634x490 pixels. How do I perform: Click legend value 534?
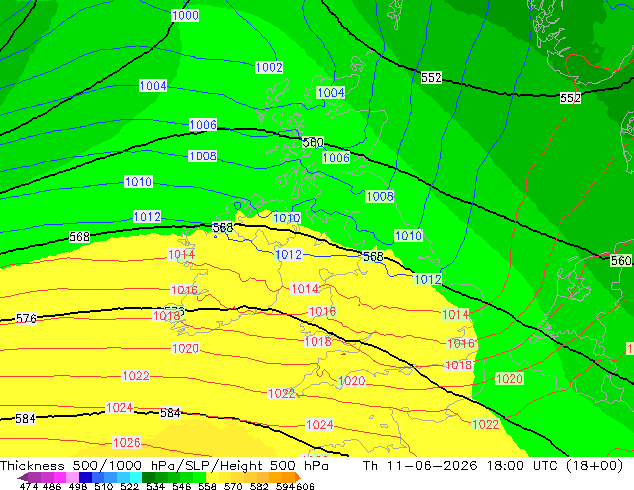tap(155, 486)
